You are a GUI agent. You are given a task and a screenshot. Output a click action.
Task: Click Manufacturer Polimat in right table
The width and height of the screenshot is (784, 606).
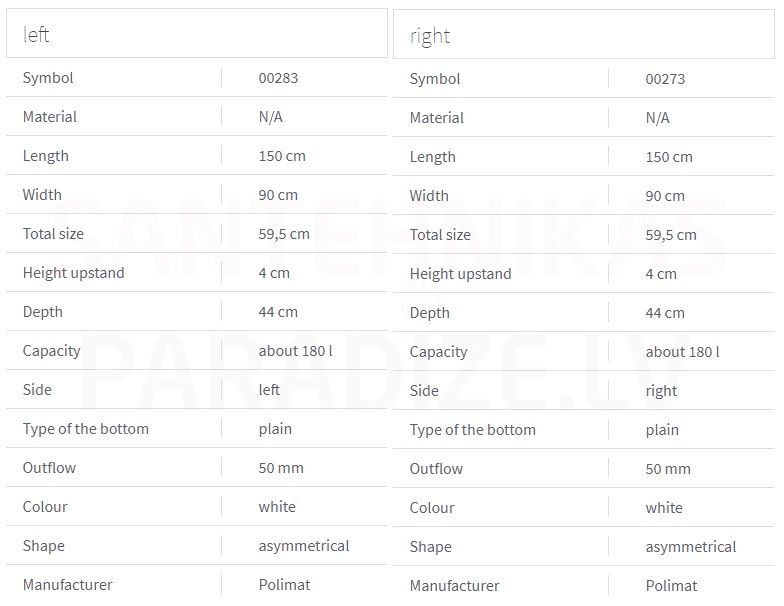click(672, 586)
